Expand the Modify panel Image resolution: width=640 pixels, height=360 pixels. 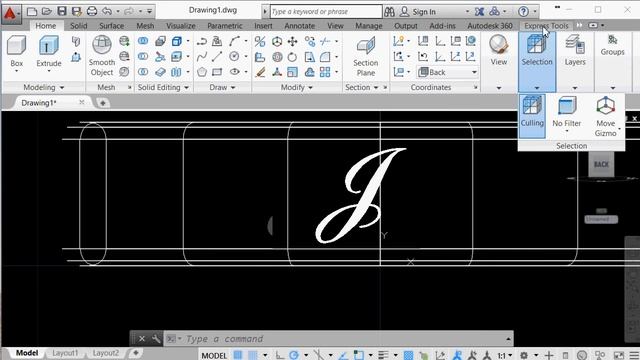pos(296,87)
